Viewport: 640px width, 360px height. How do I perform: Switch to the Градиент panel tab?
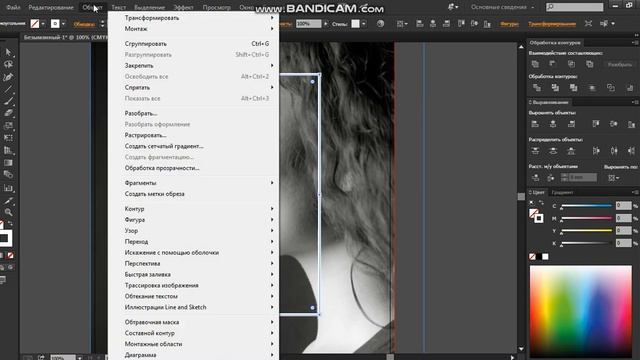tap(562, 192)
